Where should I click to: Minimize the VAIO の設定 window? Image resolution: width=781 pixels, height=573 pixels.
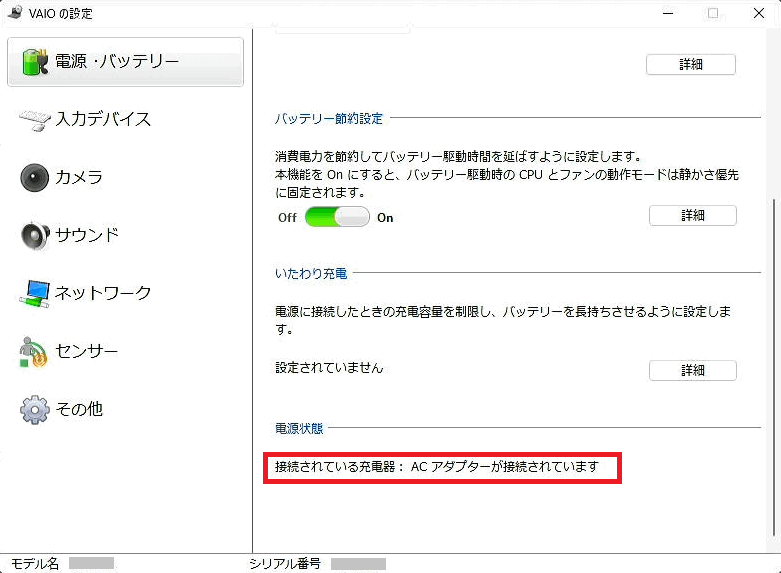click(x=668, y=13)
